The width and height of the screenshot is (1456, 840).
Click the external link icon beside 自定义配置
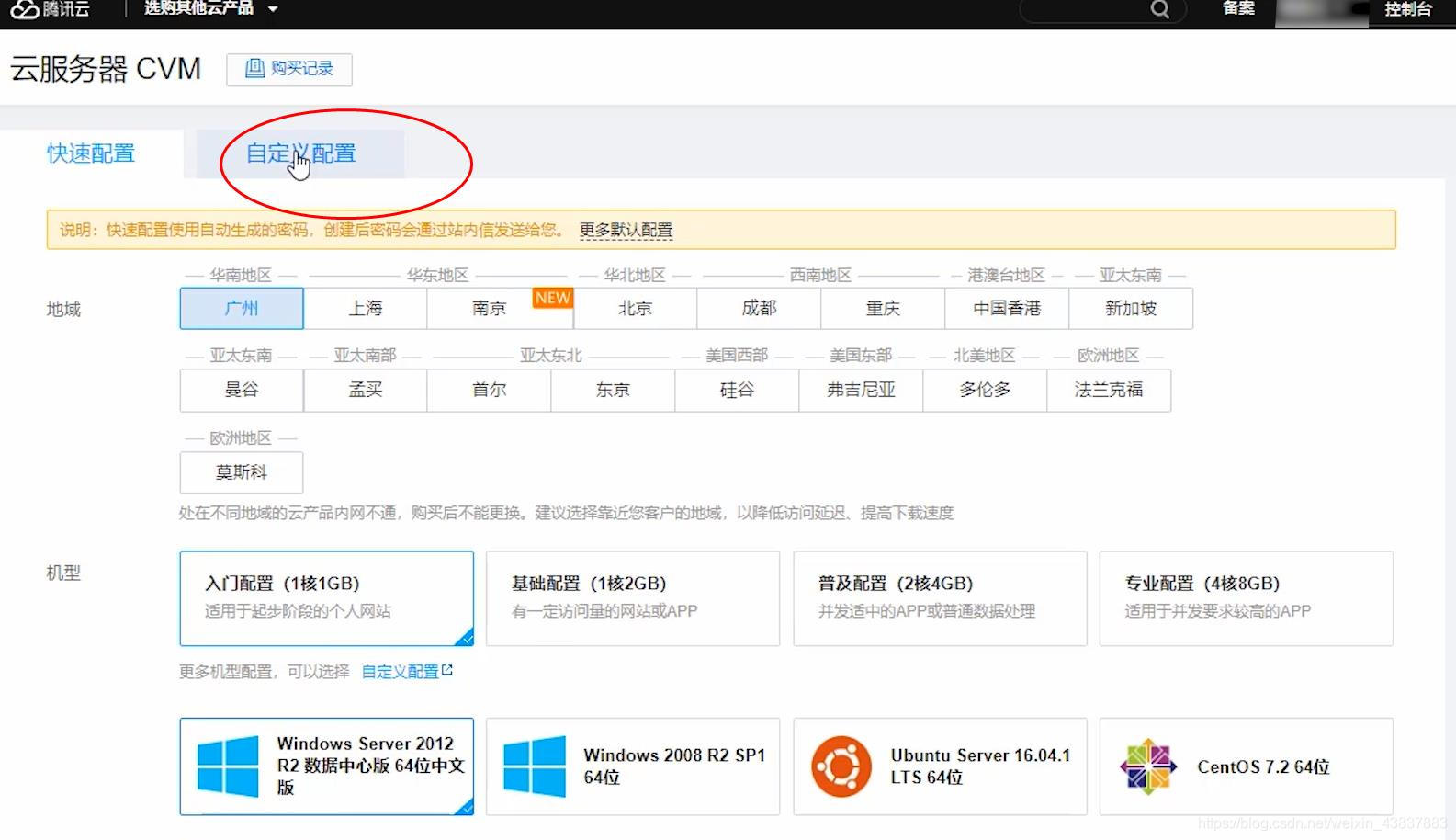(447, 671)
